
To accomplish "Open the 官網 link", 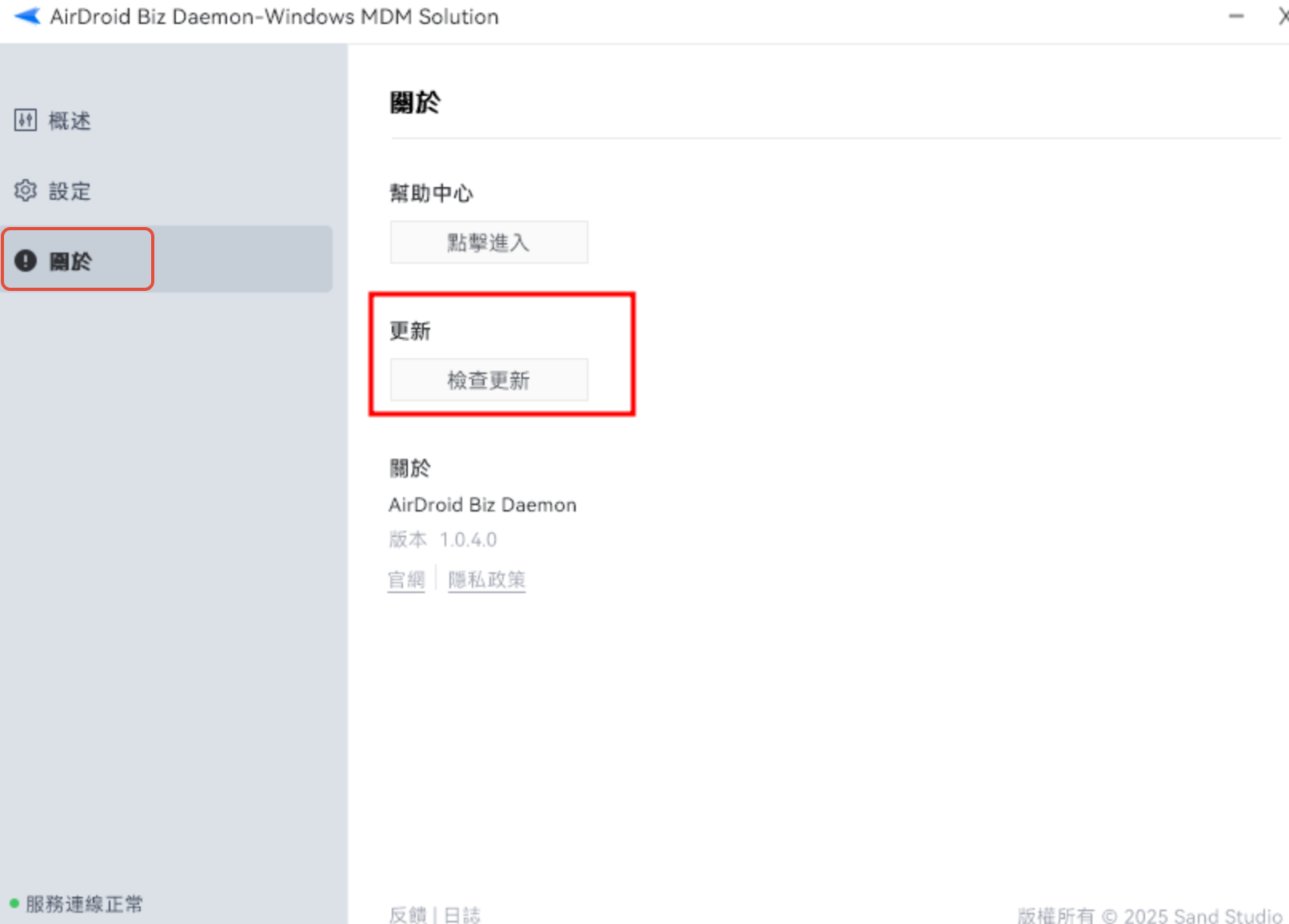I will coord(406,579).
